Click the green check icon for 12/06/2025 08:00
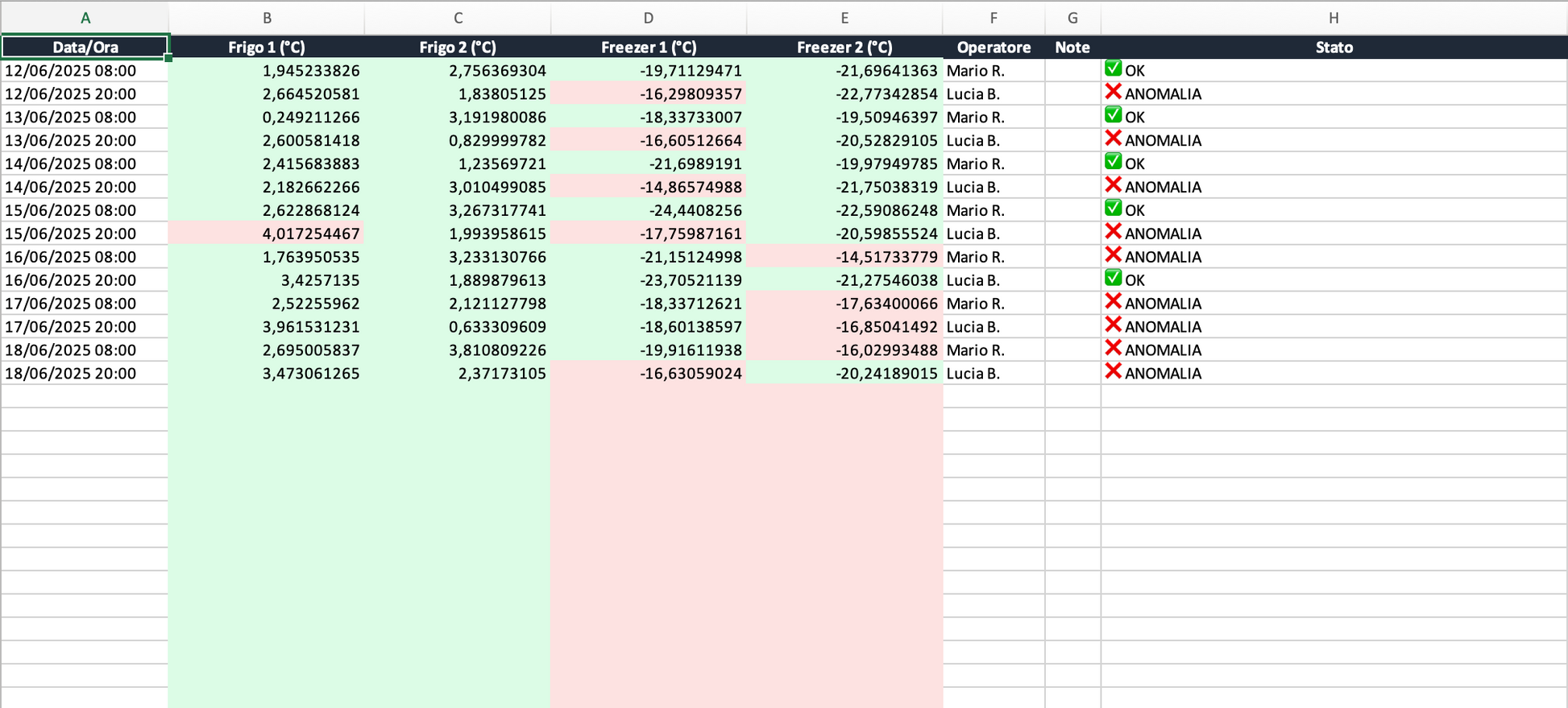Image resolution: width=1568 pixels, height=708 pixels. (x=1113, y=69)
